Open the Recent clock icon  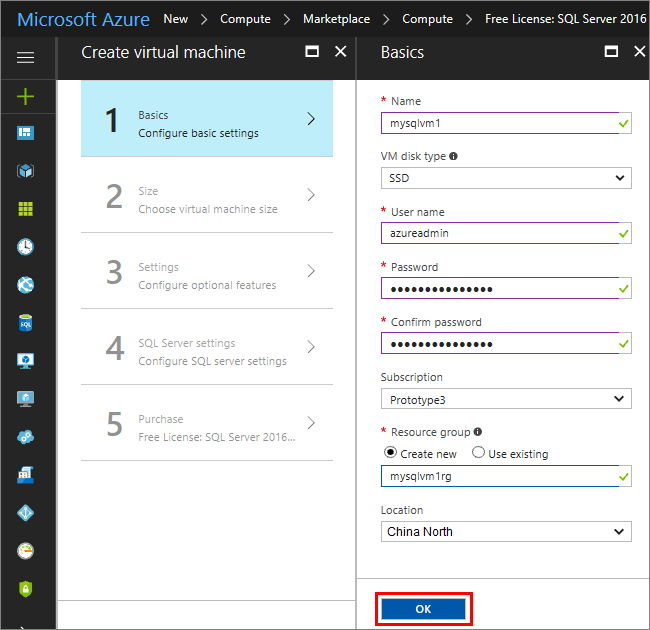coord(25,247)
